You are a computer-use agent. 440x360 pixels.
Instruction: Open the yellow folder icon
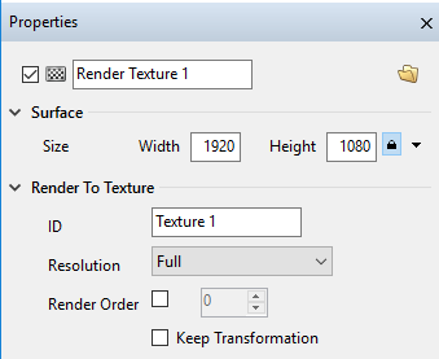408,74
